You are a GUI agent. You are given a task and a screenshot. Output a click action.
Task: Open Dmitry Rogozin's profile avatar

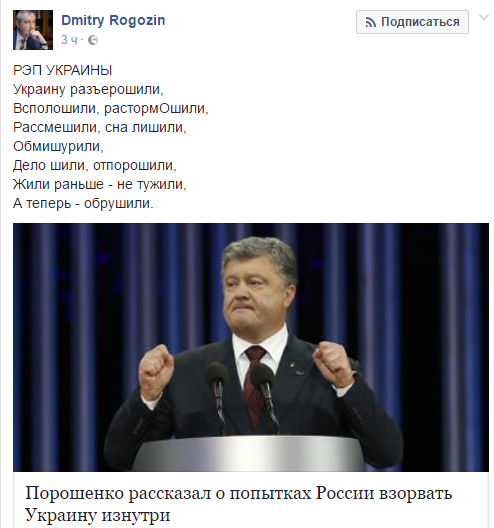click(x=33, y=30)
